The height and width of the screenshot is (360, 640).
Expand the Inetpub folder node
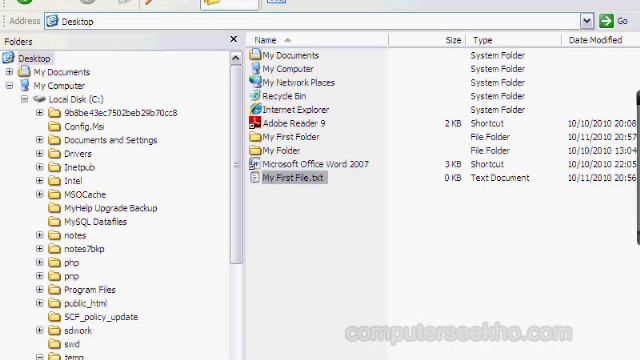(x=40, y=167)
